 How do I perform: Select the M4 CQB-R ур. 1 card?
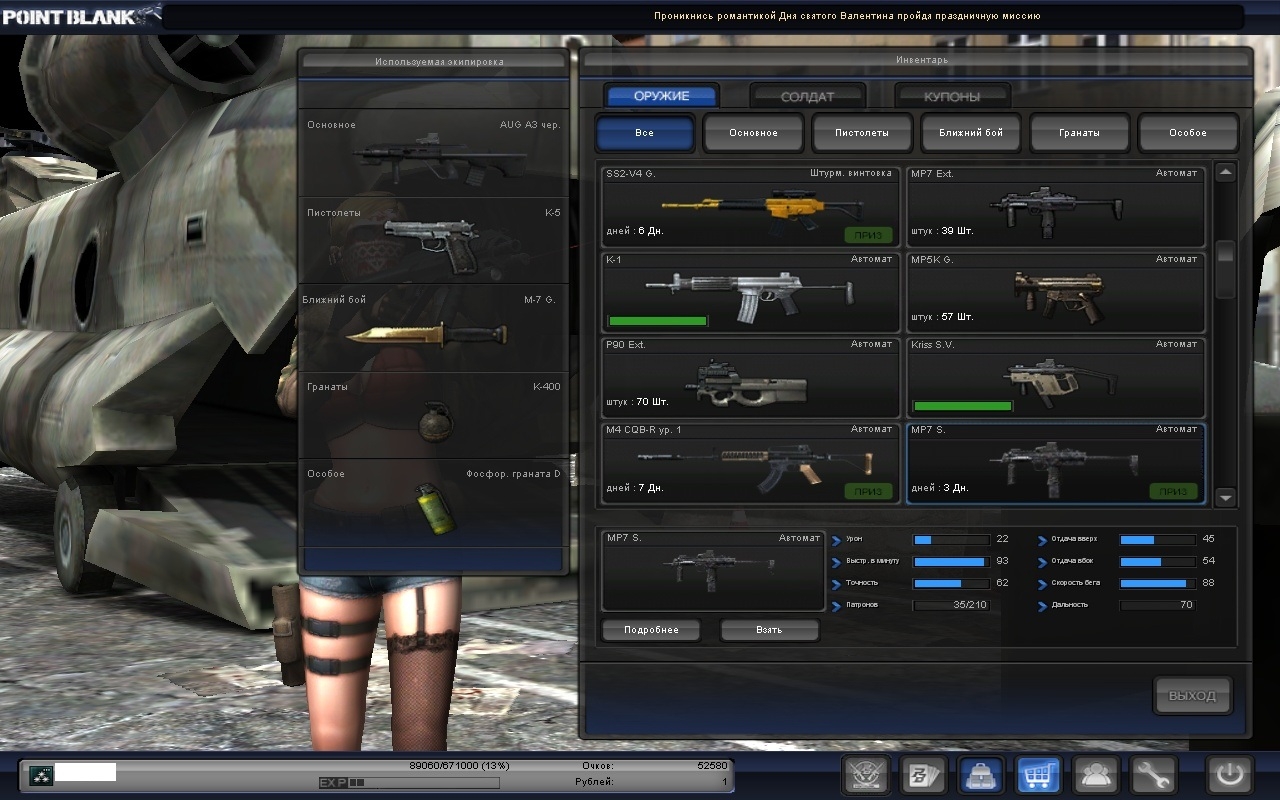click(x=751, y=463)
